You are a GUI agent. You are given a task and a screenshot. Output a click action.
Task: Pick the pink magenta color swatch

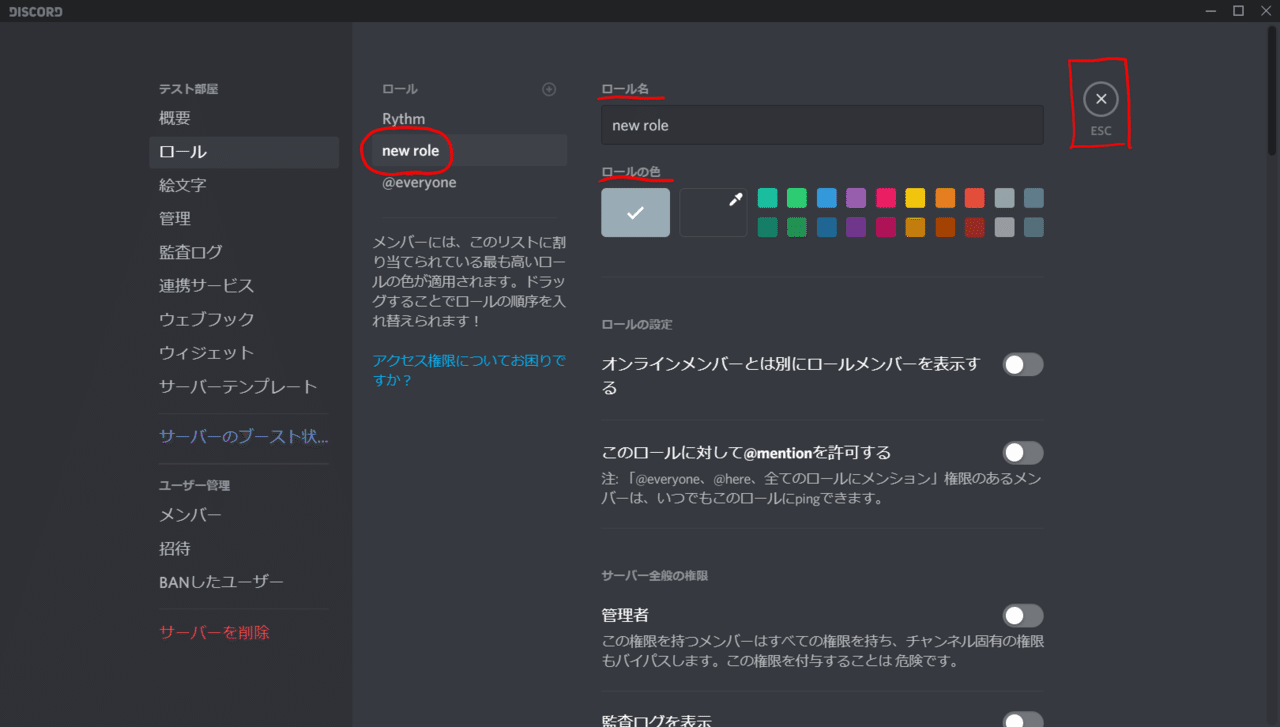[x=886, y=198]
